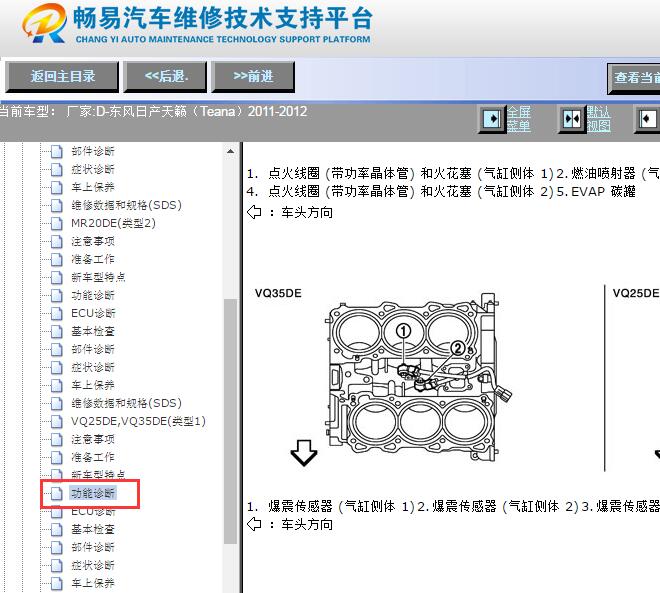
Task: Click the 全屏菜单 panel icon
Action: (492, 119)
